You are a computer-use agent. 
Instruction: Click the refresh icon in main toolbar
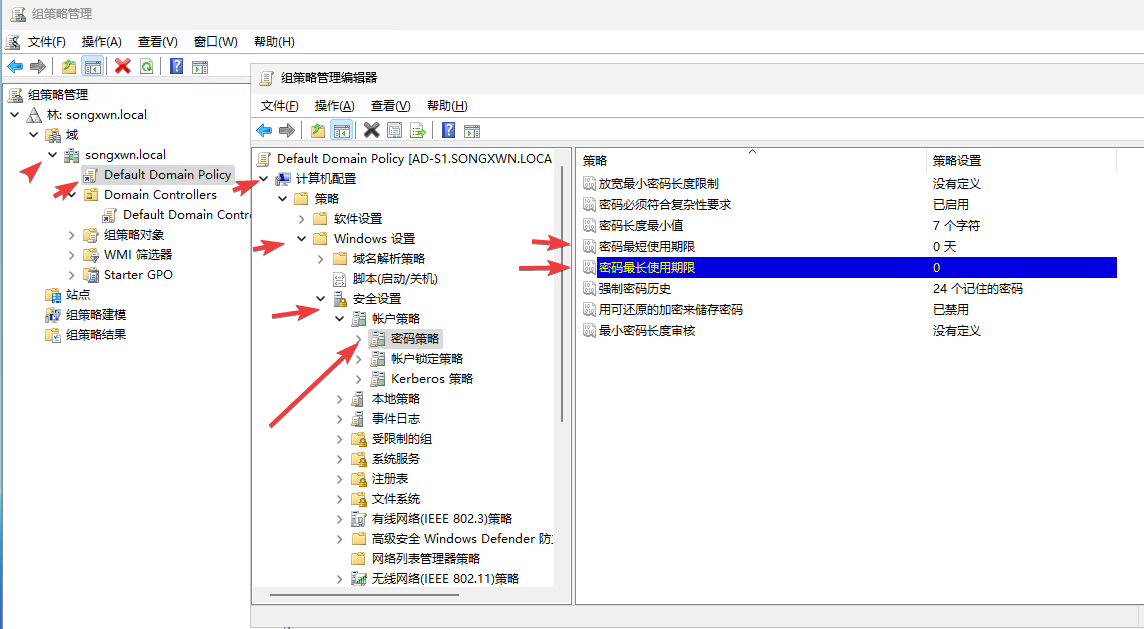(x=147, y=66)
